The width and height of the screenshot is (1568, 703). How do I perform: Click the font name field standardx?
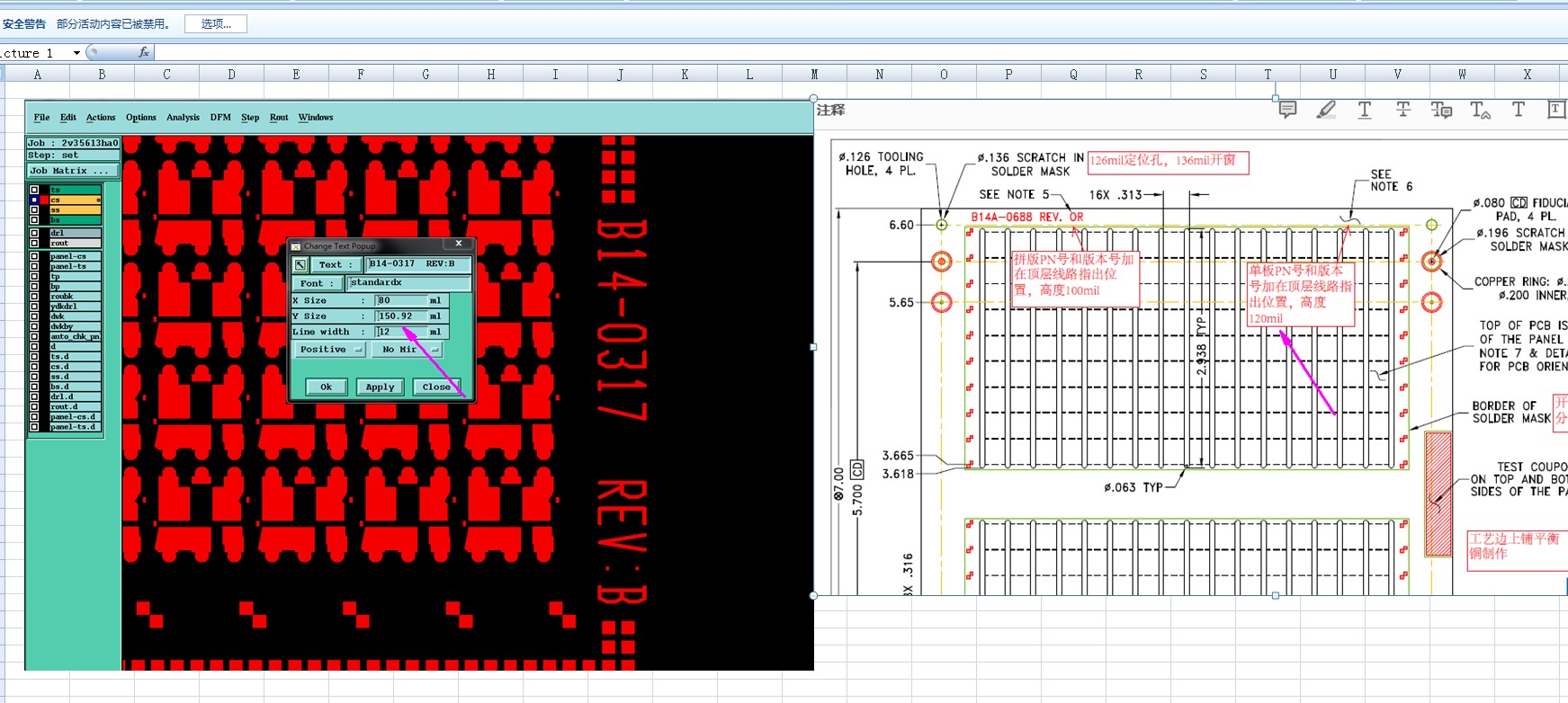point(408,283)
